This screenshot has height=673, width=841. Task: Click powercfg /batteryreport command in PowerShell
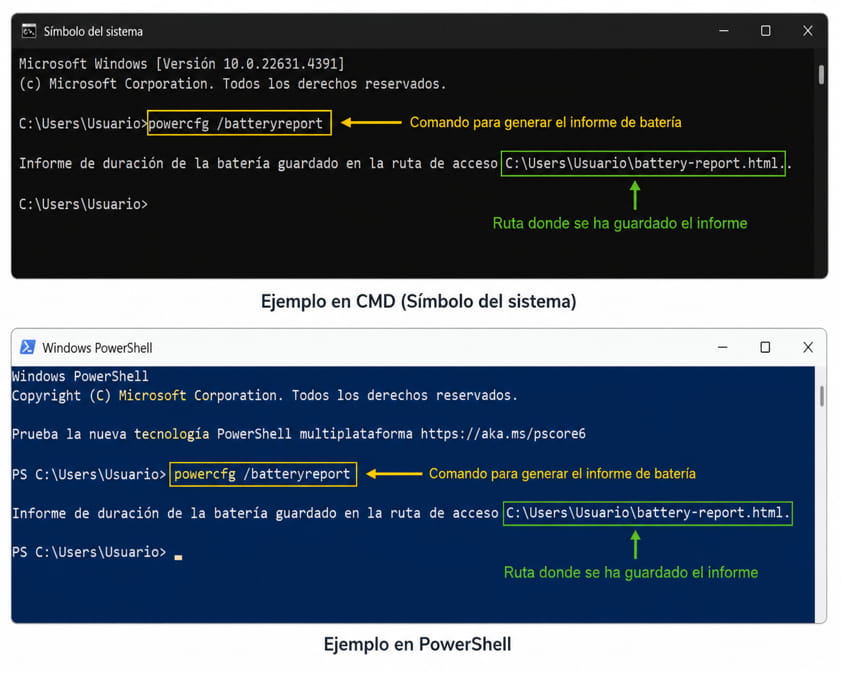pos(262,474)
